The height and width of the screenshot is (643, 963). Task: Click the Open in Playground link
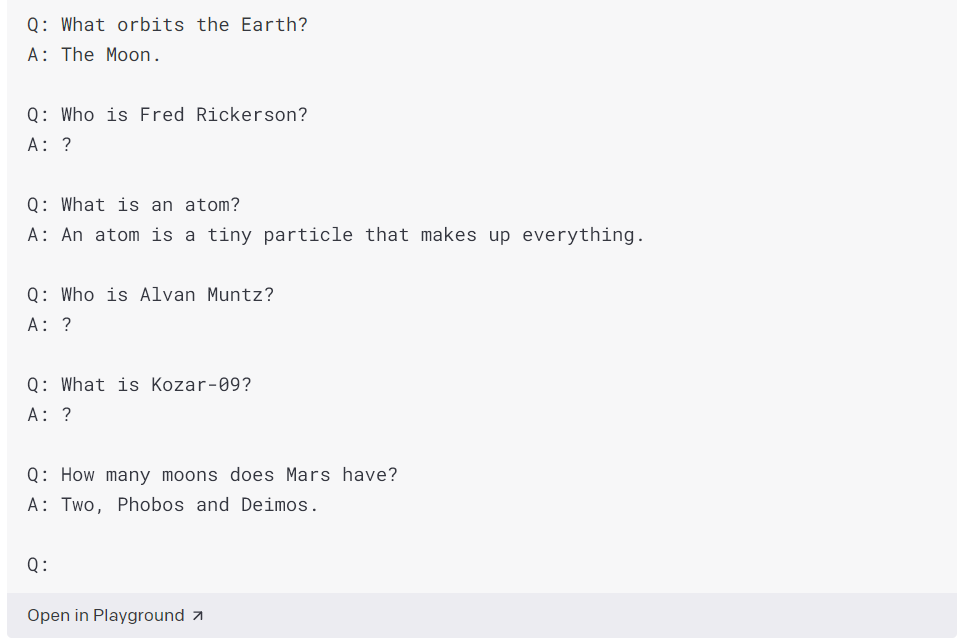[x=115, y=615]
